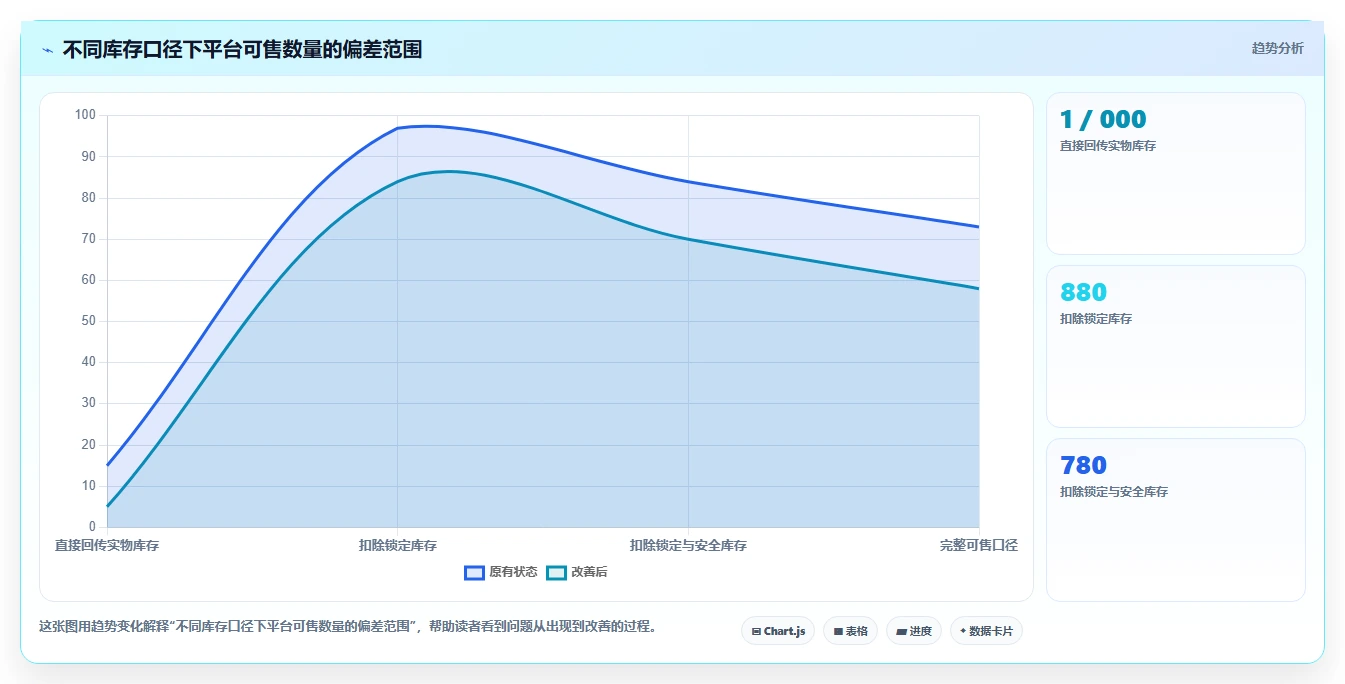Image resolution: width=1345 pixels, height=684 pixels.
Task: Select the 表格 tag
Action: (850, 631)
